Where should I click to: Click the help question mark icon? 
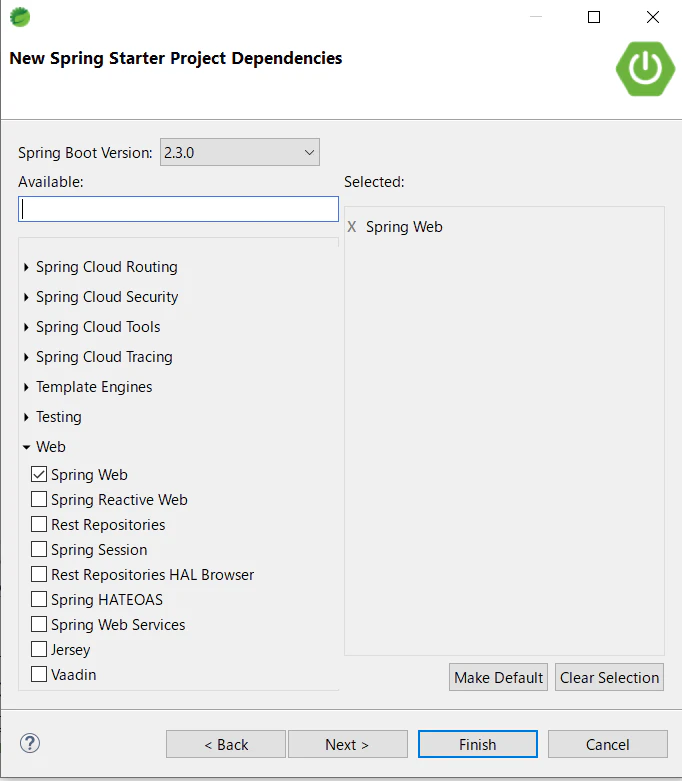click(30, 743)
